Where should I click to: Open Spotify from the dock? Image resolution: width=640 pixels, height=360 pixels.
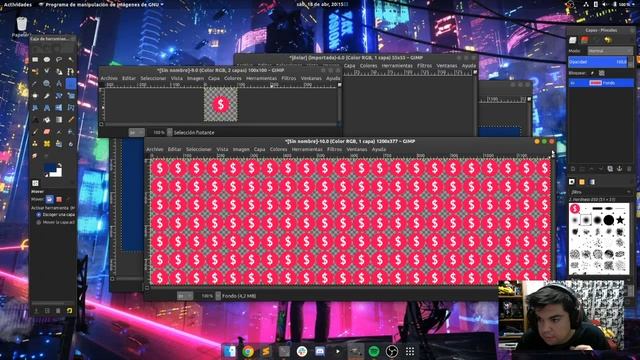click(373, 351)
